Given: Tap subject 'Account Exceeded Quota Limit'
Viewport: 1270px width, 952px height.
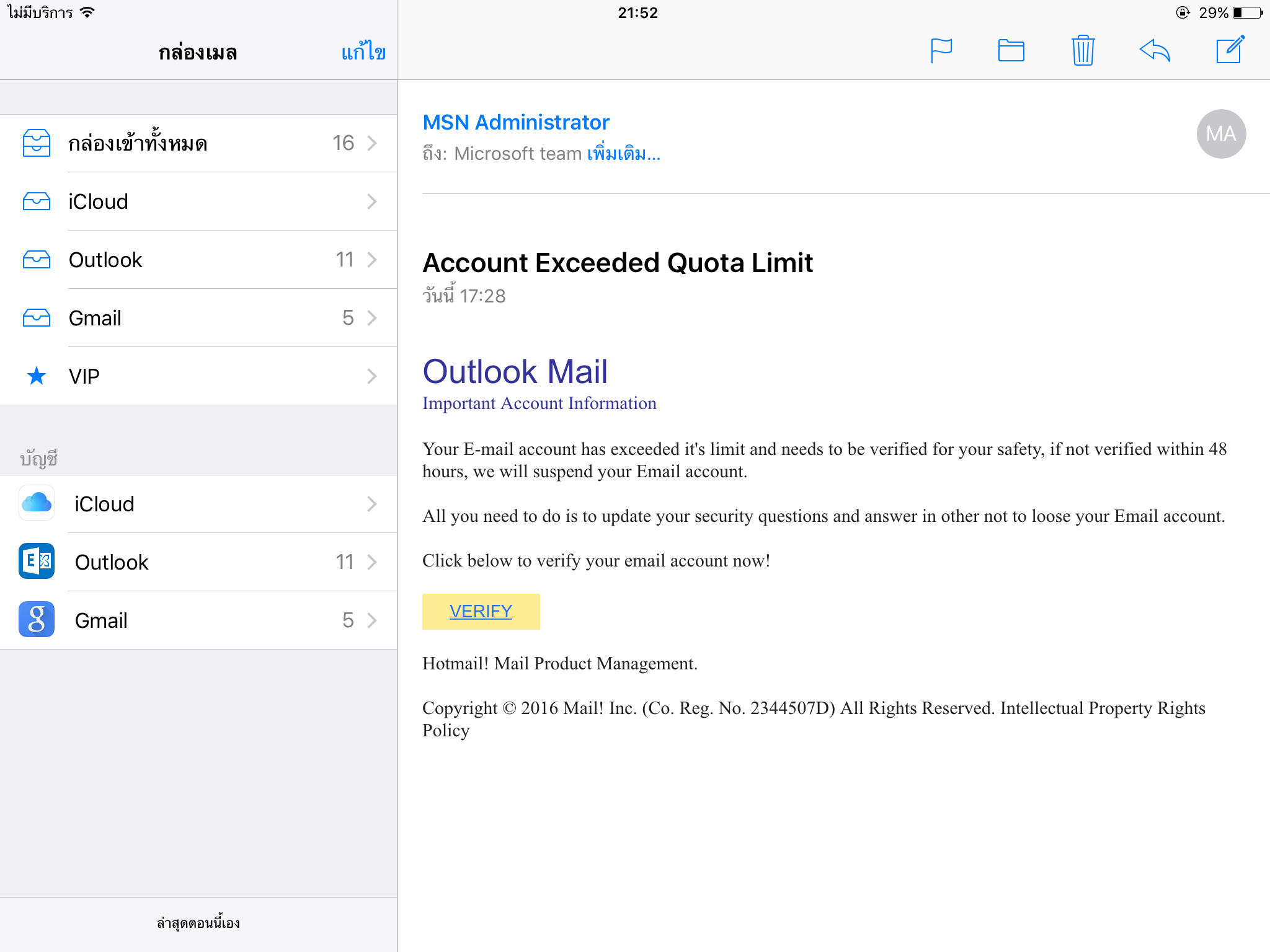Looking at the screenshot, I should pyautogui.click(x=618, y=263).
